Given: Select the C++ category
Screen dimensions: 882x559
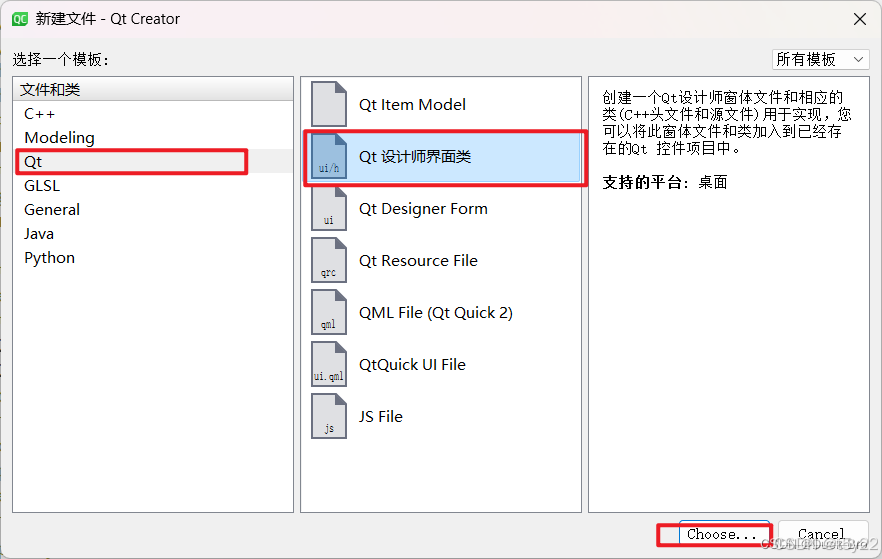Looking at the screenshot, I should [153, 114].
